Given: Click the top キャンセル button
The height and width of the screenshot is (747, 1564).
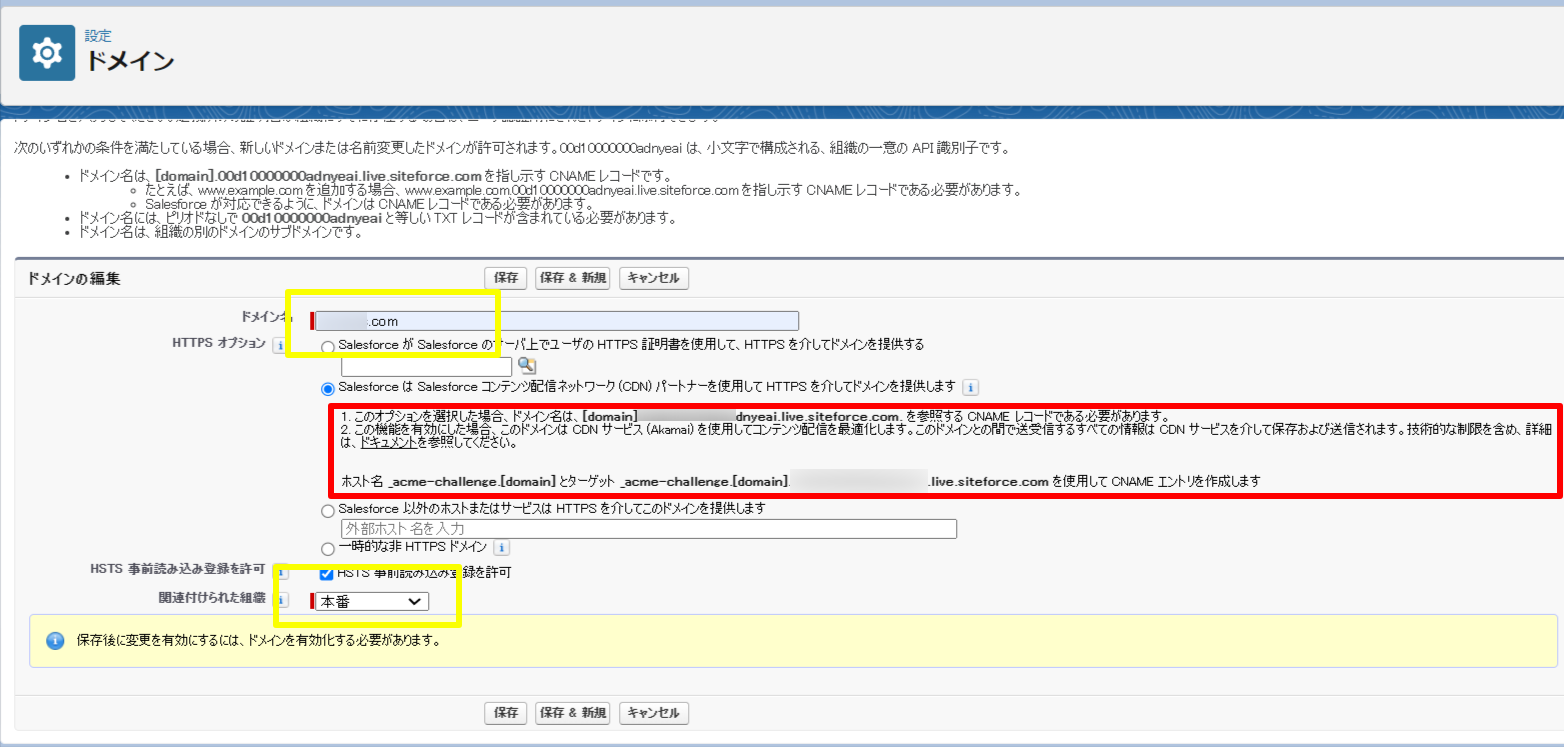Looking at the screenshot, I should coord(654,278).
